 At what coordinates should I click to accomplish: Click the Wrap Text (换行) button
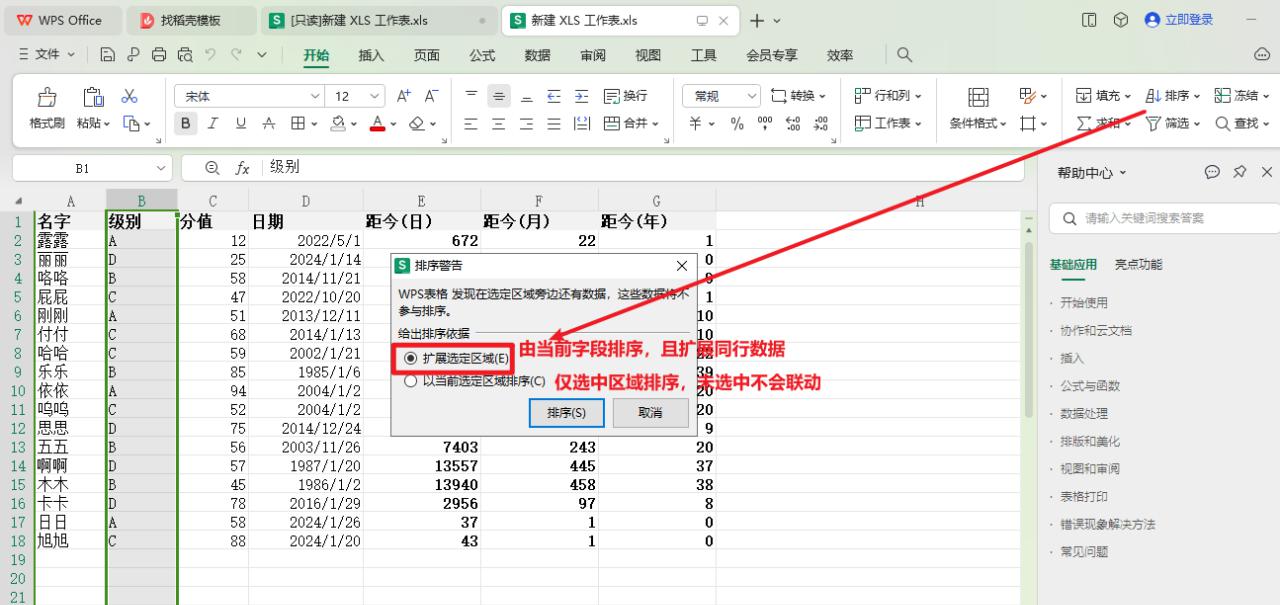625,96
